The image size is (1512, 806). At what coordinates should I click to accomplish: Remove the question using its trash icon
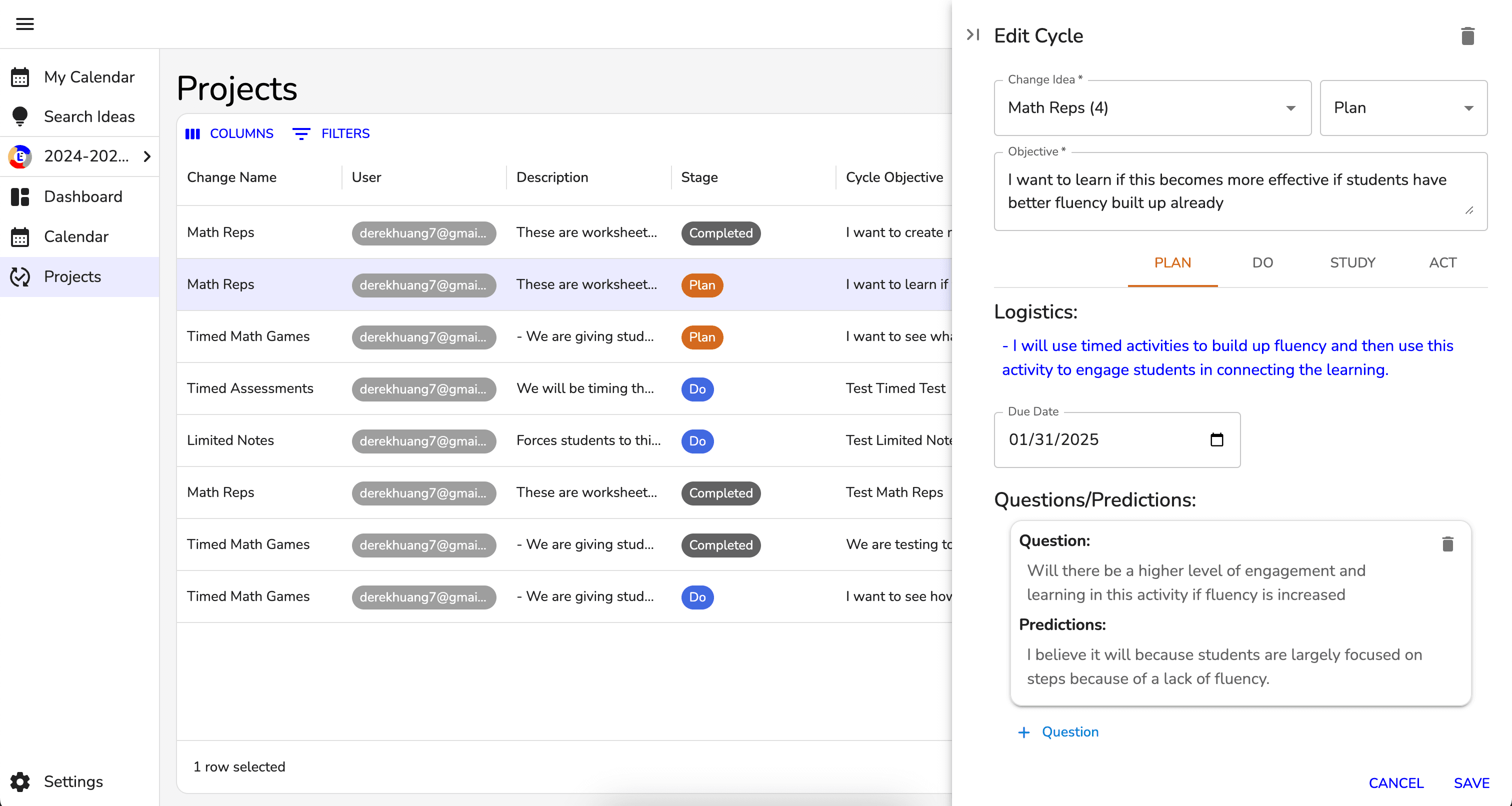(1447, 544)
